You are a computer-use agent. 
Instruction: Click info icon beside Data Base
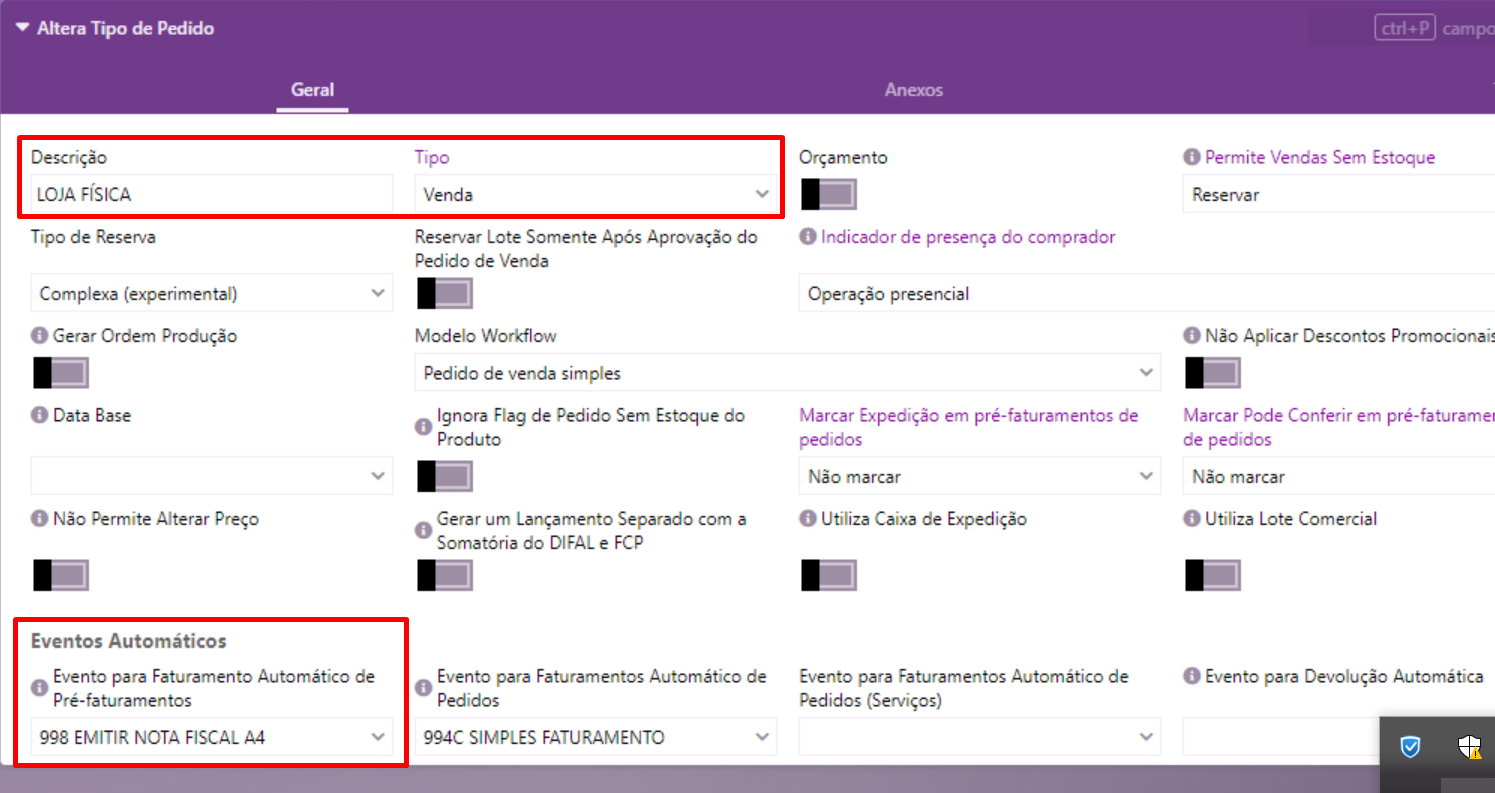pyautogui.click(x=40, y=415)
